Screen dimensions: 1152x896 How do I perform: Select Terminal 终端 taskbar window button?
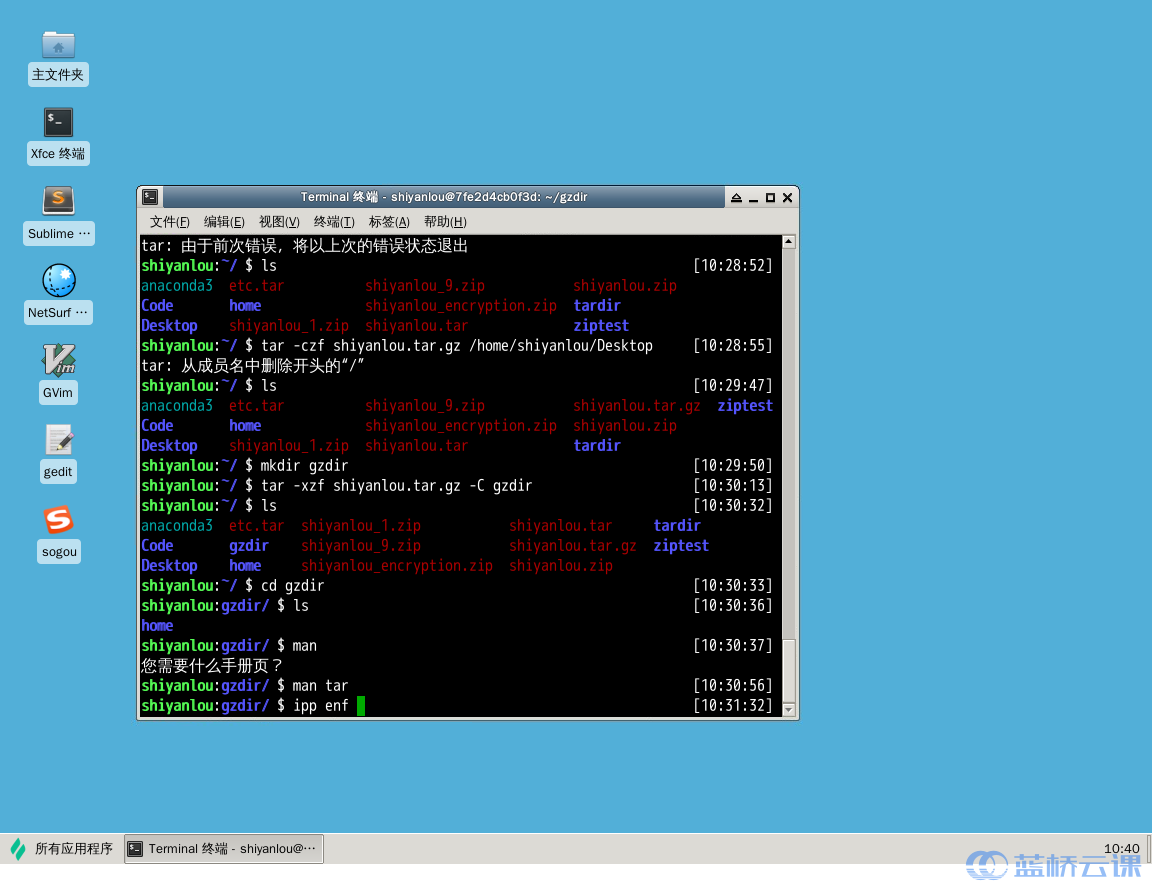224,849
